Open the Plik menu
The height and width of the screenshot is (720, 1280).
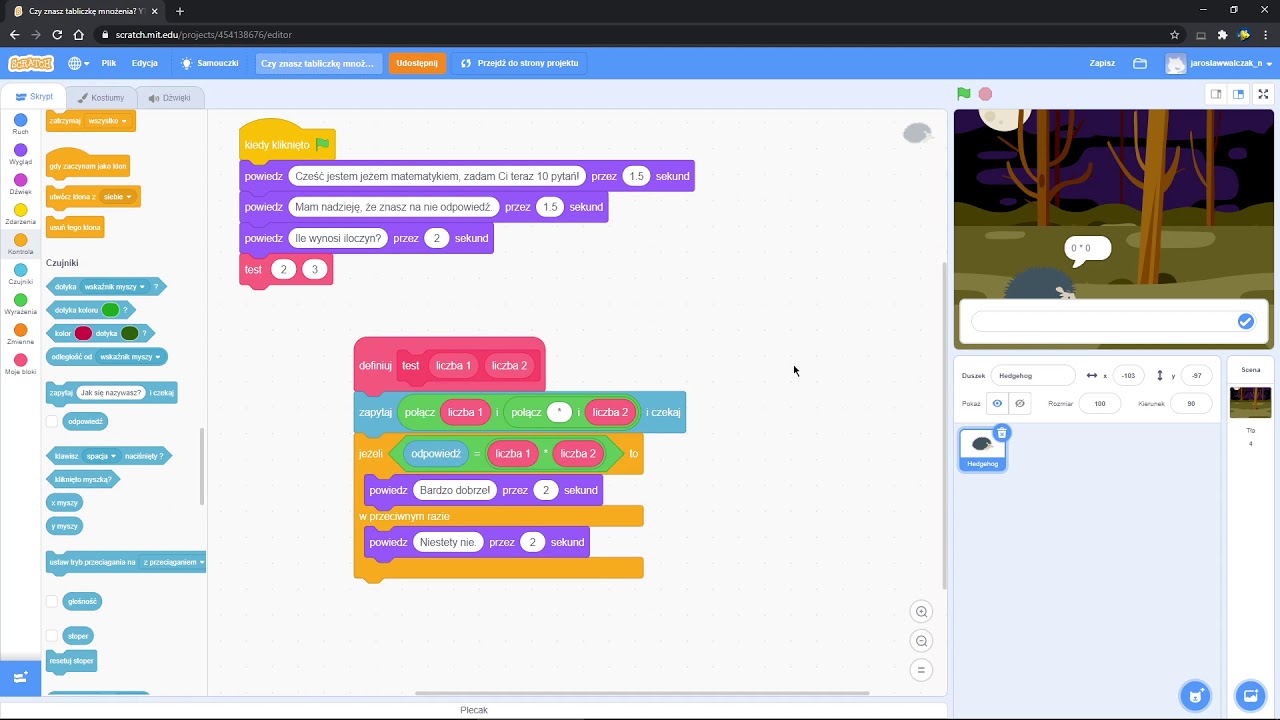[x=109, y=63]
